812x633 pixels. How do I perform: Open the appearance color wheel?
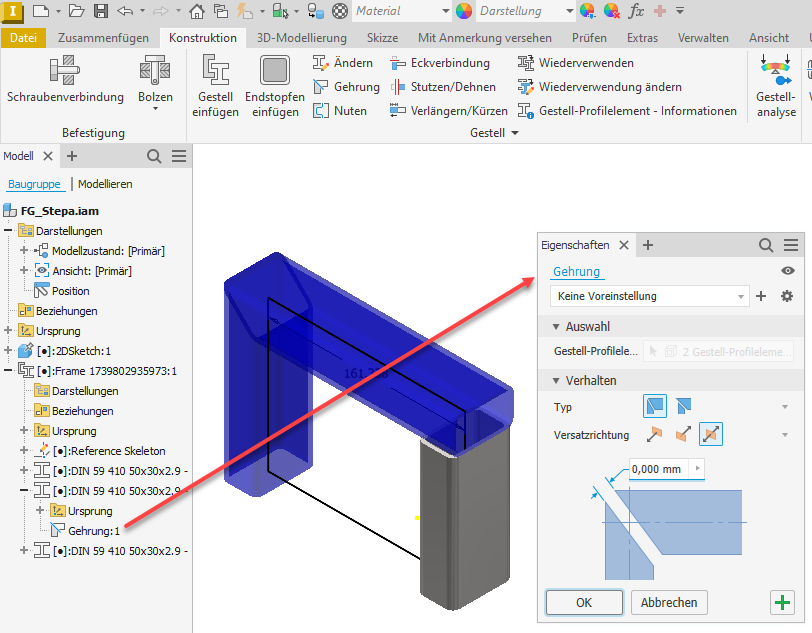(x=464, y=11)
